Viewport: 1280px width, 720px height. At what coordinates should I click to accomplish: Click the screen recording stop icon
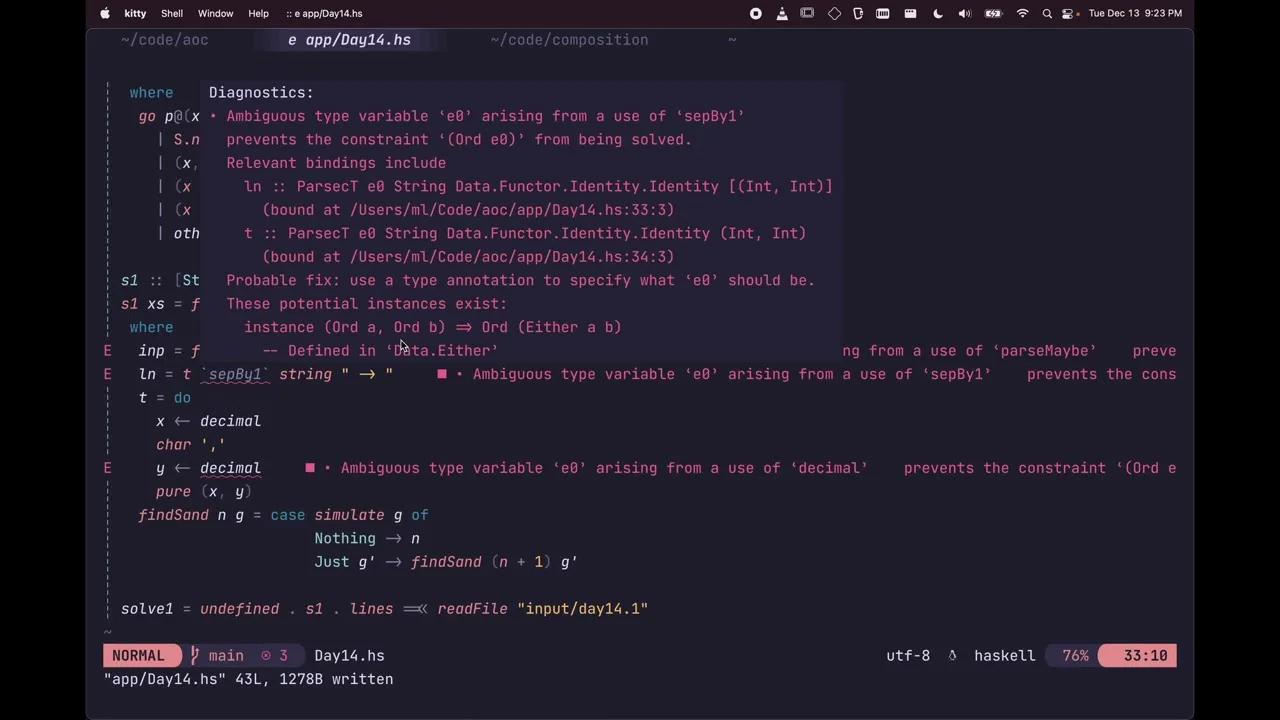[756, 13]
